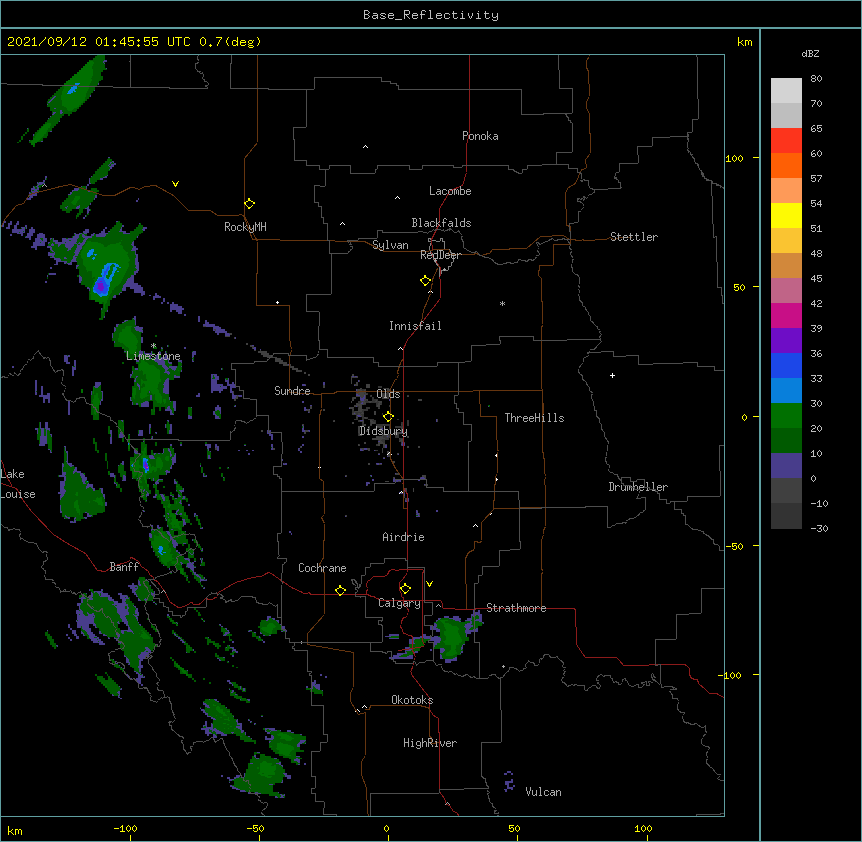Click the Base_Reflectivity title
The width and height of the screenshot is (862, 842).
[x=431, y=15]
